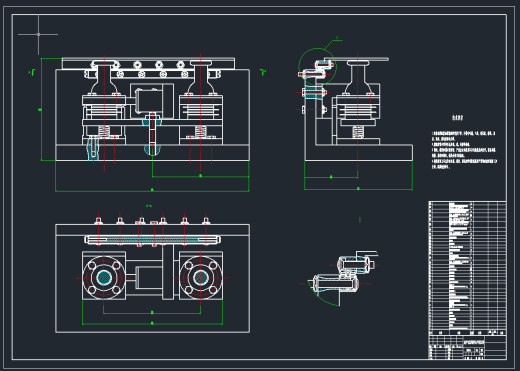Click the title block under the parts list

[467, 347]
